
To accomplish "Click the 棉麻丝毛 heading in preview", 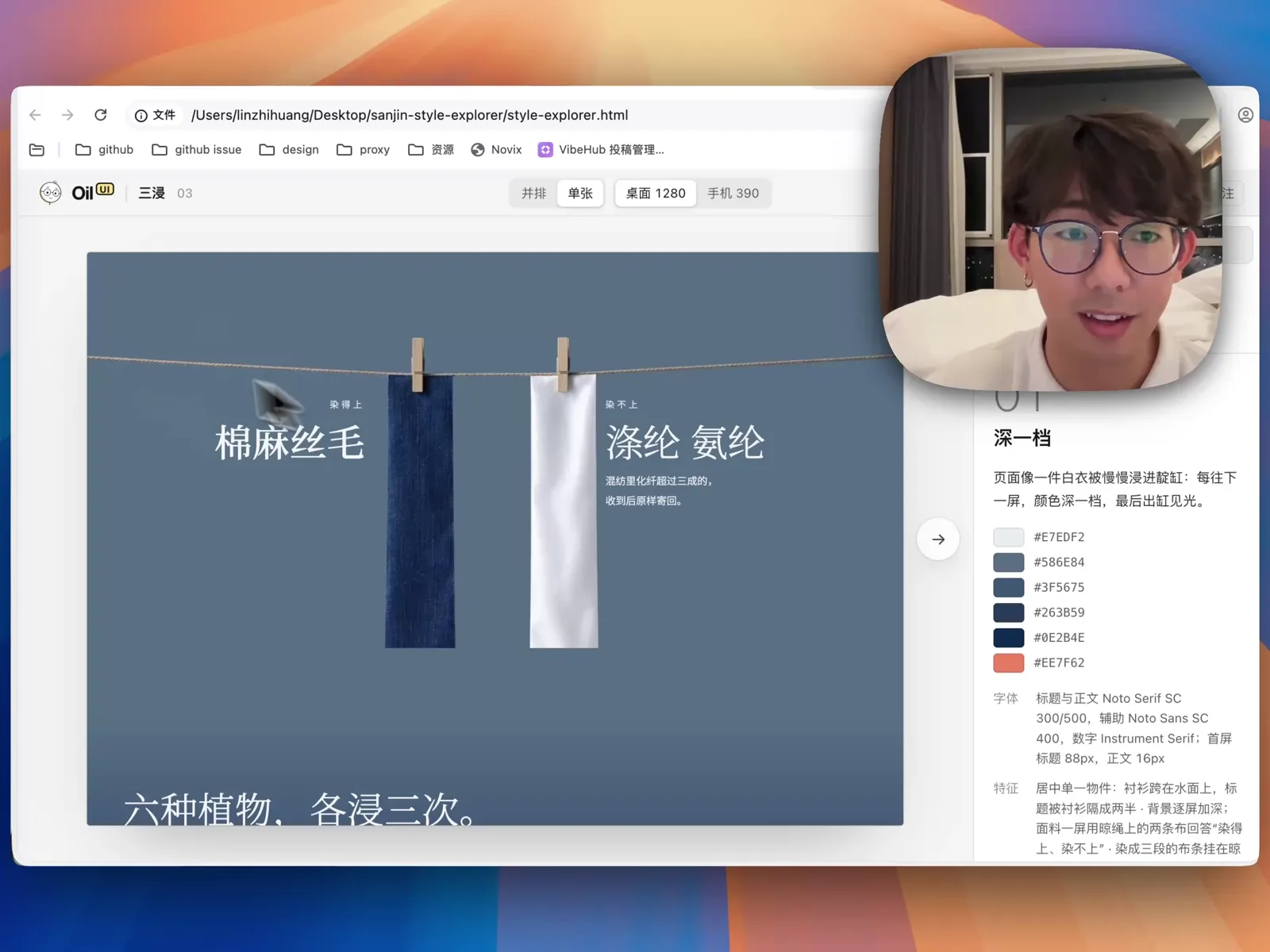I will point(290,443).
